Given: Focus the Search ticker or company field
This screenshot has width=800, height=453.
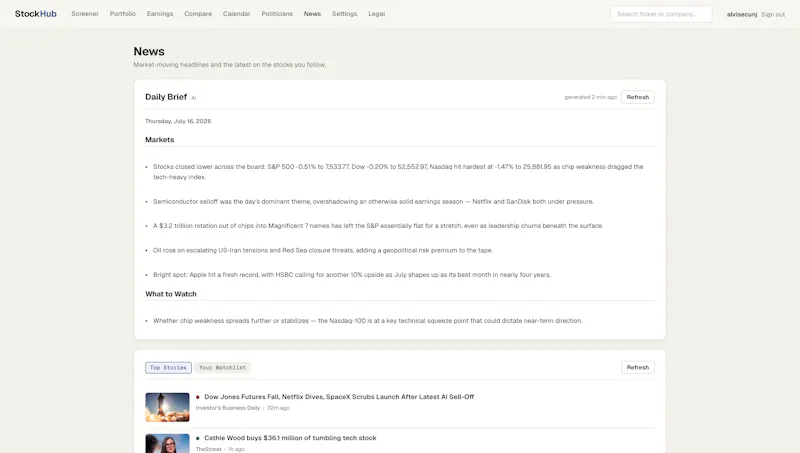Looking at the screenshot, I should (x=661, y=14).
